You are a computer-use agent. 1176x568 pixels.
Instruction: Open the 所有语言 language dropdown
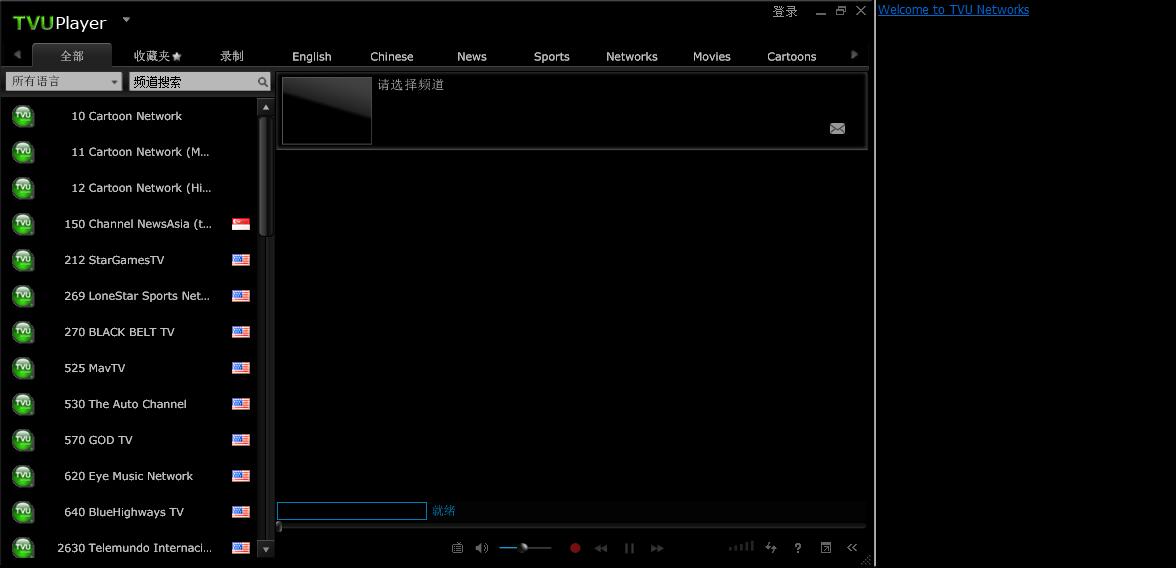(64, 82)
